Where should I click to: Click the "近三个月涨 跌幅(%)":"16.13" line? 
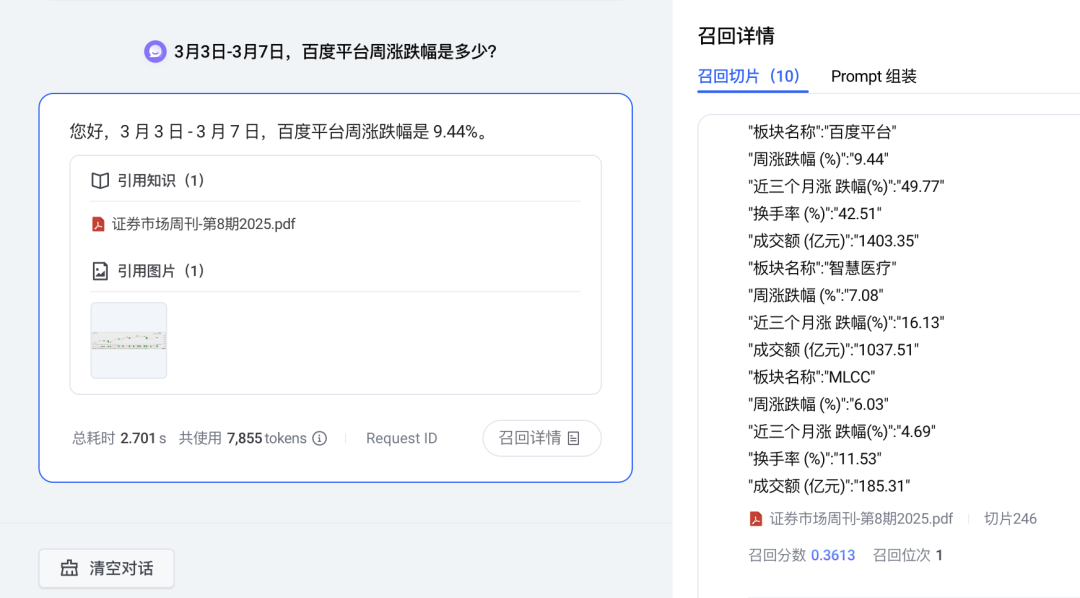pos(846,322)
